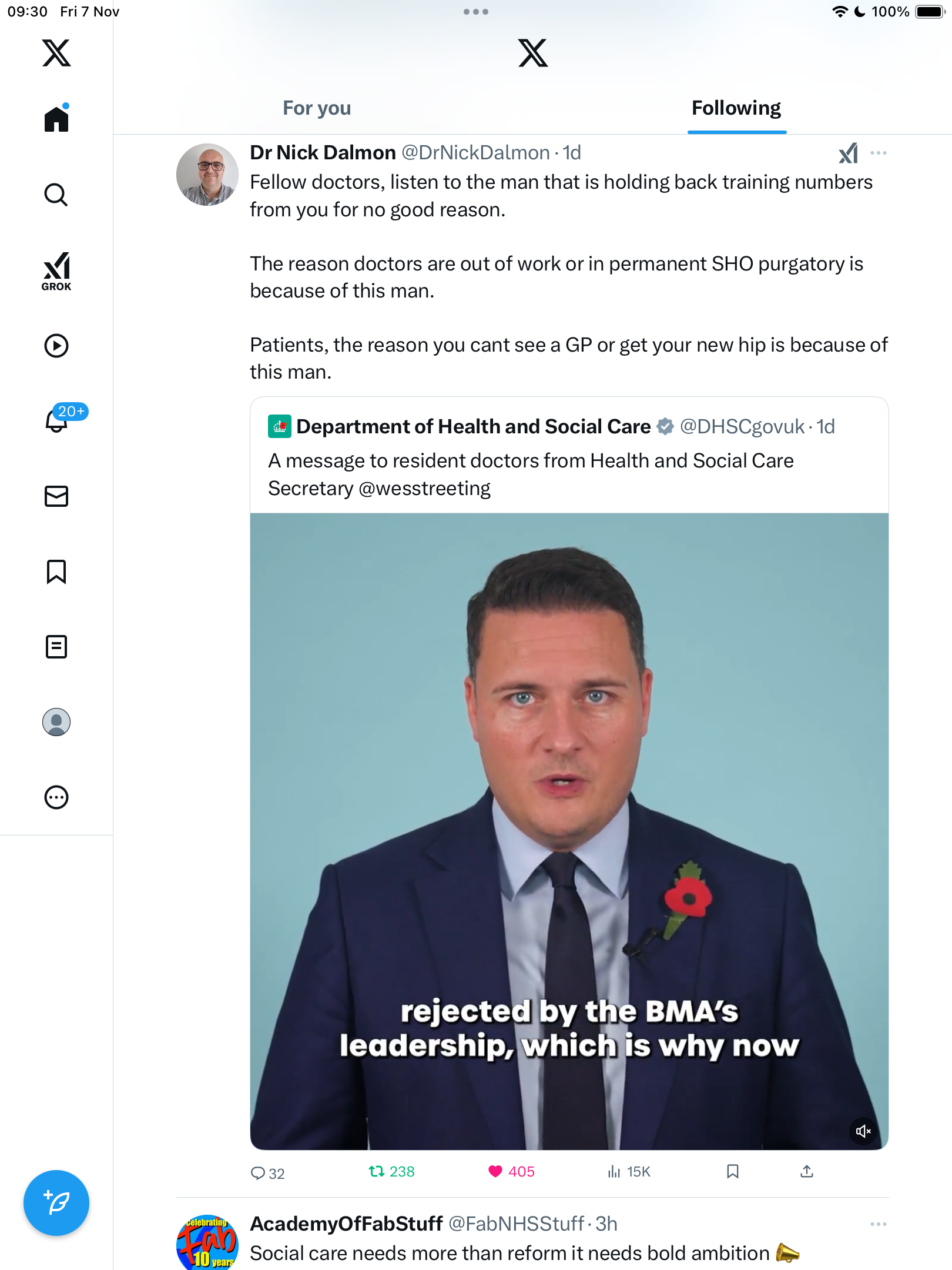Image resolution: width=952 pixels, height=1270 pixels.
Task: Open more options on AcademyOfFabStuff post
Action: click(x=879, y=1224)
